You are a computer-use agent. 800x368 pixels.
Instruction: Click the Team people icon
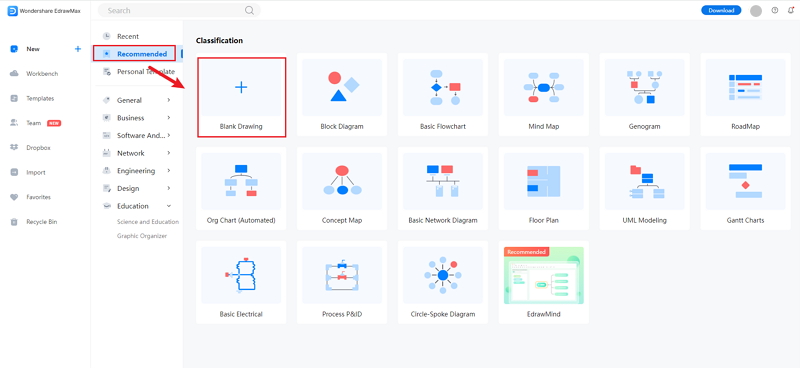point(14,123)
